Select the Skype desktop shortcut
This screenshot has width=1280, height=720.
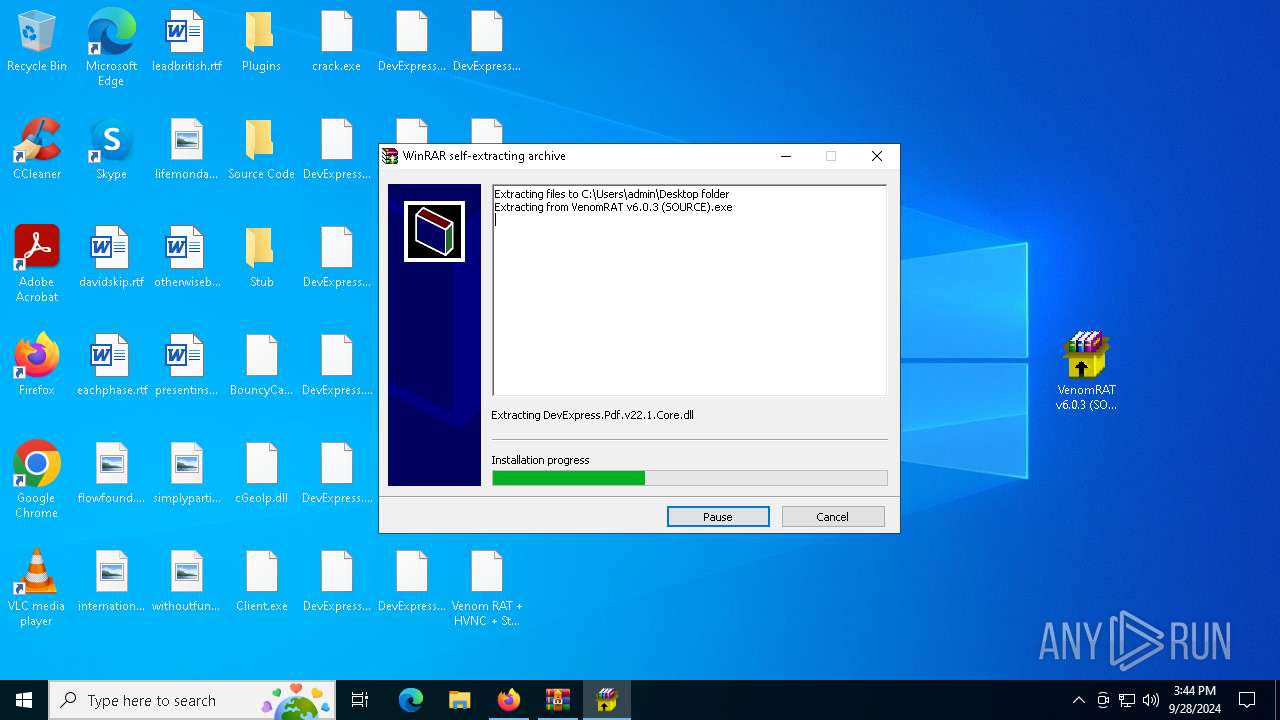coord(111,151)
